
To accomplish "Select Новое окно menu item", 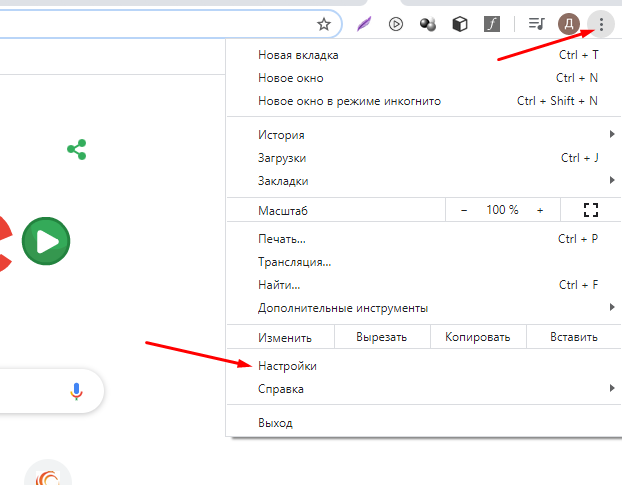I will pyautogui.click(x=424, y=78).
